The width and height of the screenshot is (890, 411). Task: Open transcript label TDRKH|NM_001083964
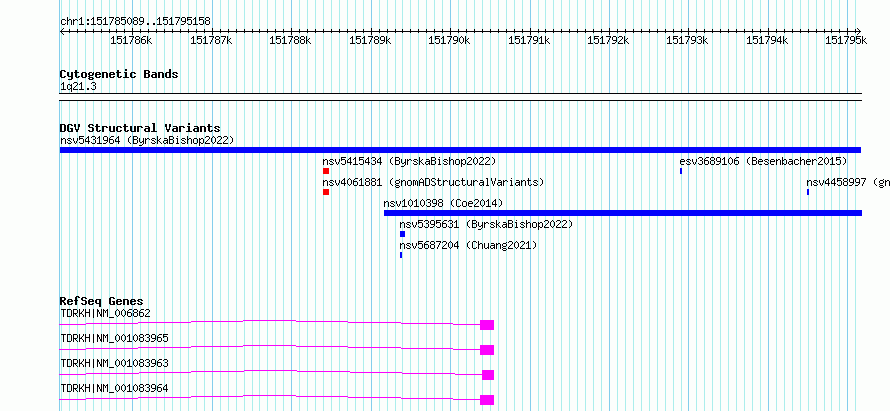pyautogui.click(x=115, y=388)
